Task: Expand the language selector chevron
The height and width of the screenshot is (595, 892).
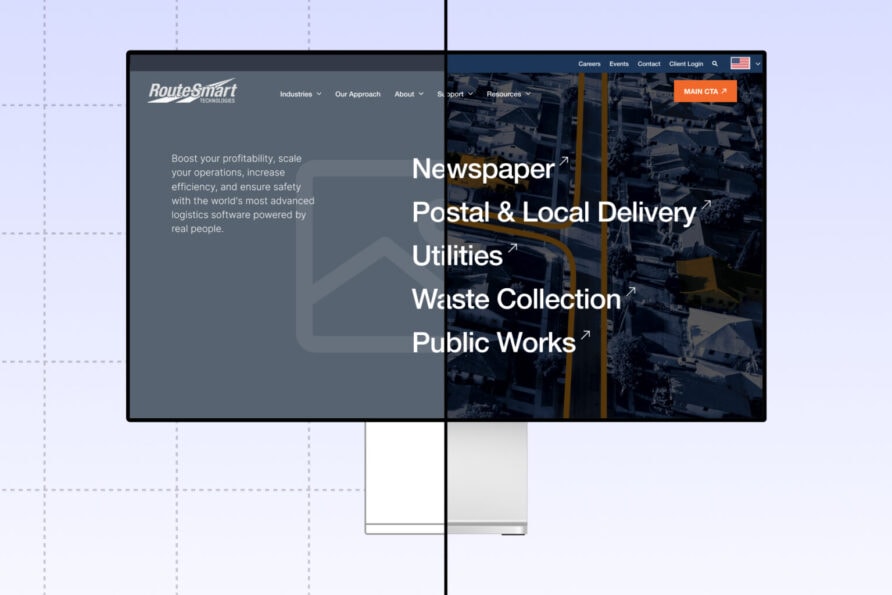Action: click(758, 63)
